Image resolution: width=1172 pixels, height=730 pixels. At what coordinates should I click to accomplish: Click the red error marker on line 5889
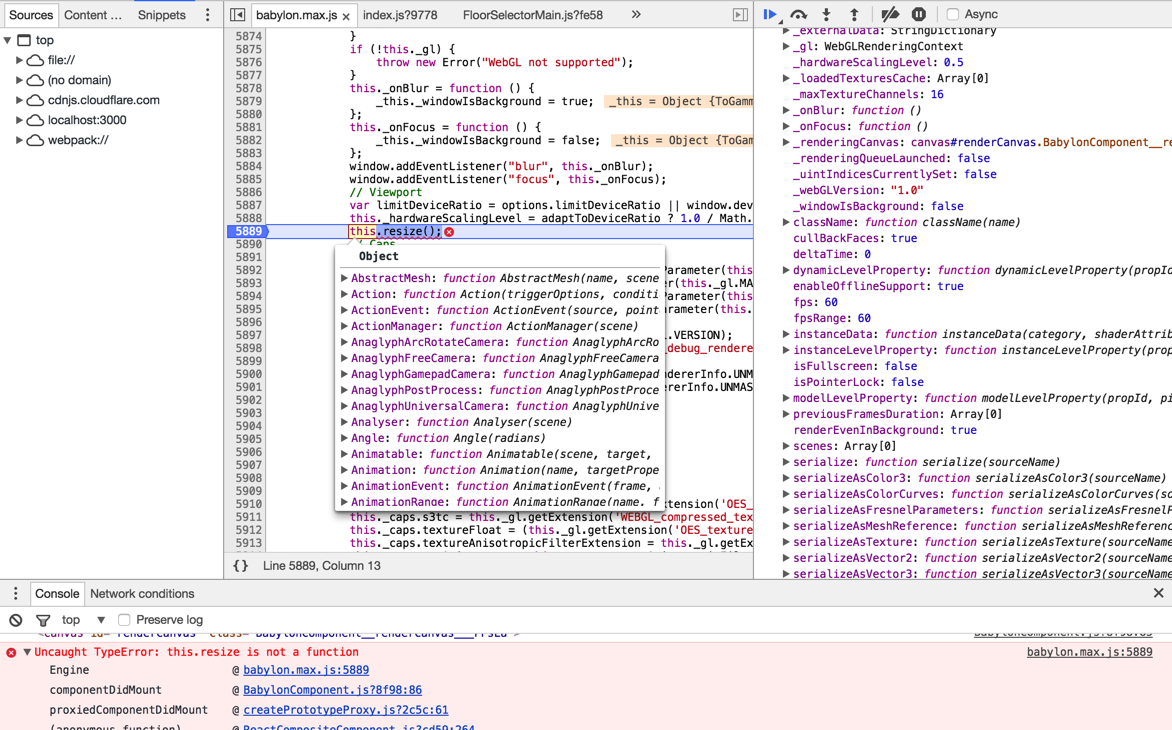point(449,232)
